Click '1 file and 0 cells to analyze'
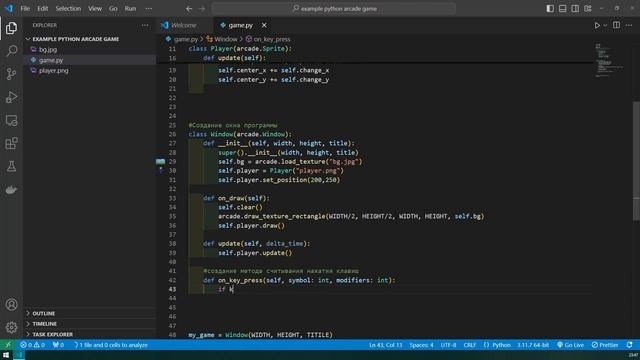This screenshot has width=640, height=360. (x=111, y=345)
